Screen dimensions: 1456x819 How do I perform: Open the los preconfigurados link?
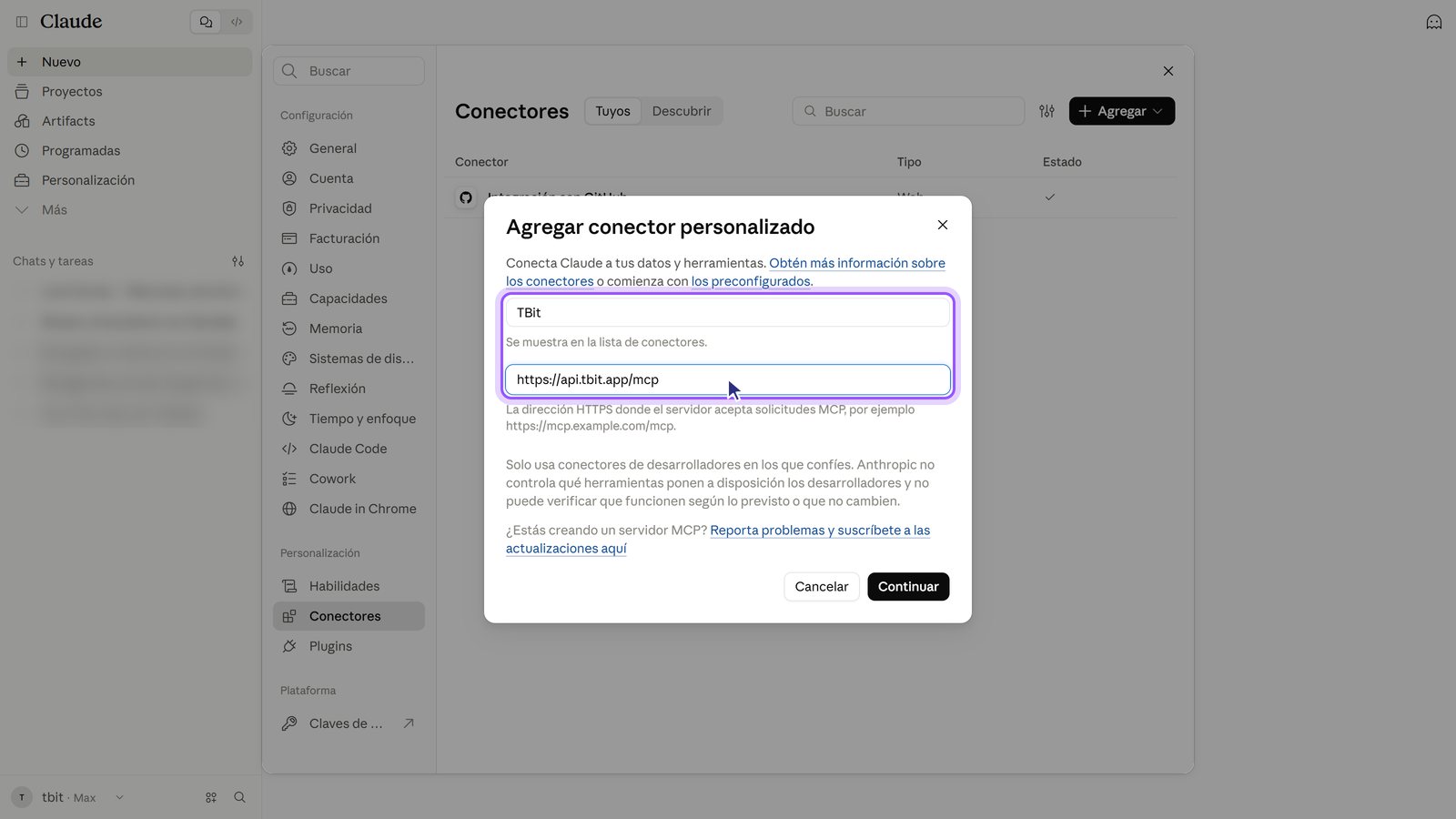coord(751,281)
